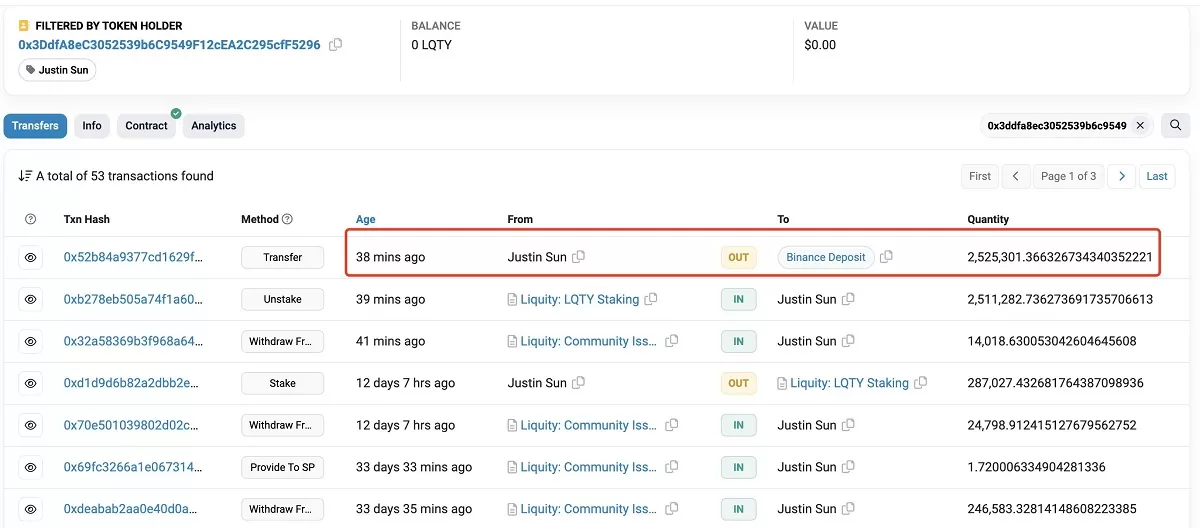Copy Justin Sun address in first row

579,257
